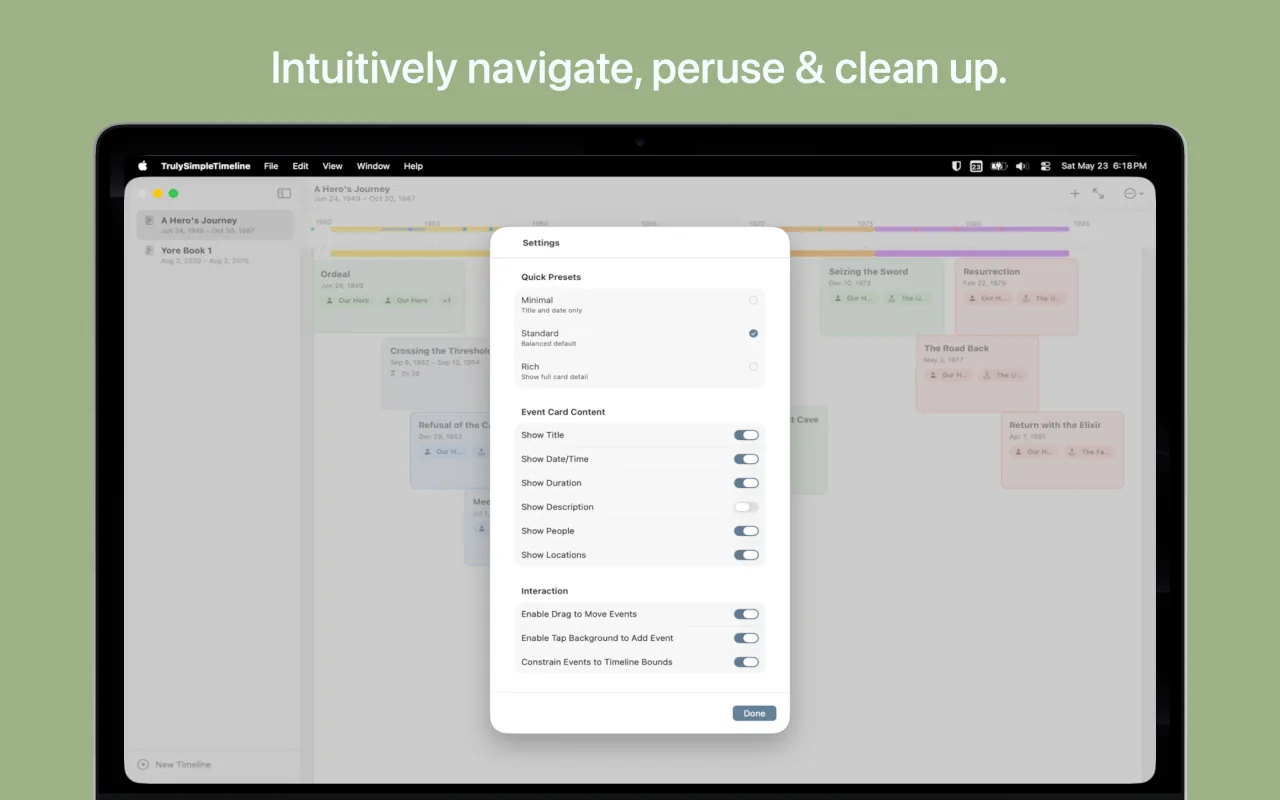Toggle Enable Tap Background to Add Event
1280x800 pixels.
point(746,638)
